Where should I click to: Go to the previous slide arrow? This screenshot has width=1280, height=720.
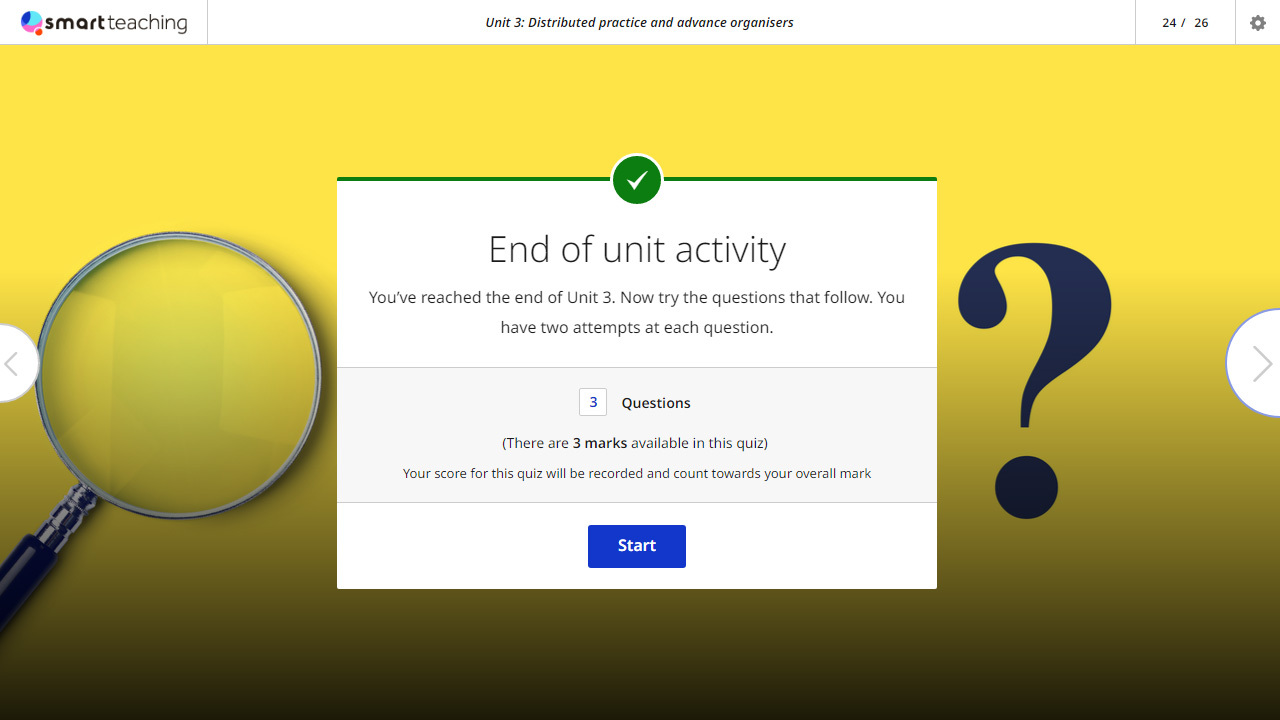pos(14,363)
